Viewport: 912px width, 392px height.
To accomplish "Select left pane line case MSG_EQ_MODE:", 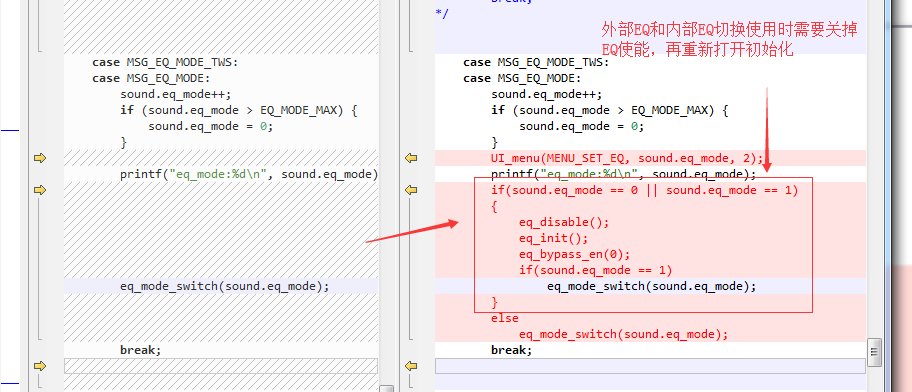I will [151, 78].
